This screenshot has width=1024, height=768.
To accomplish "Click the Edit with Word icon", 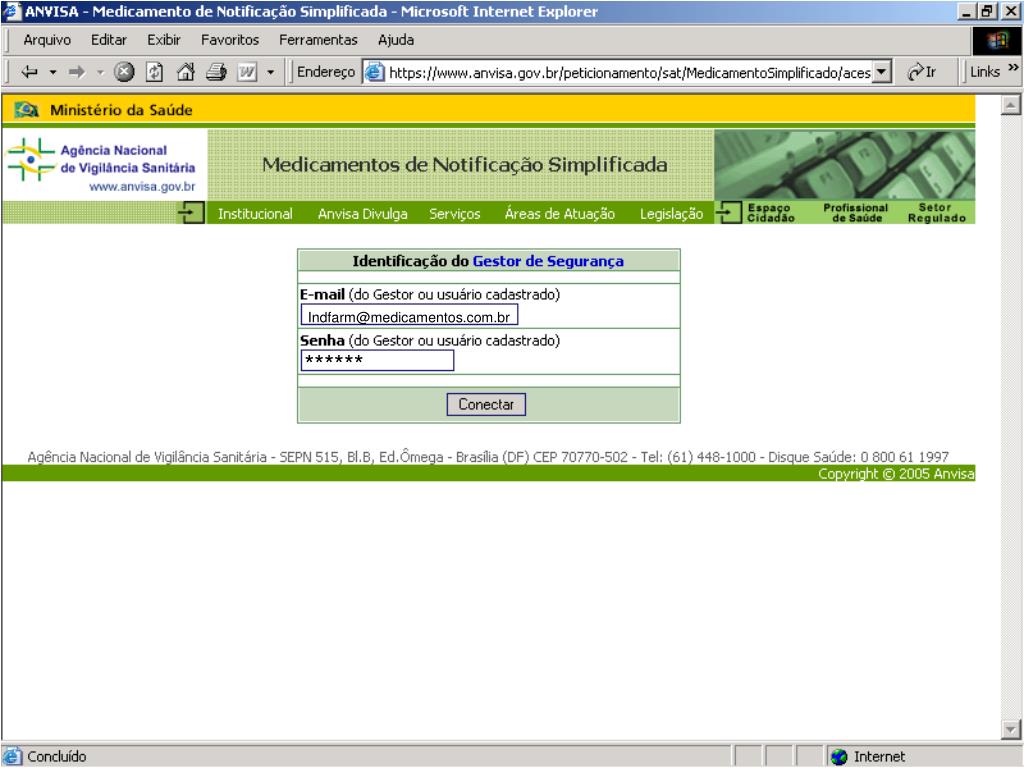I will 247,72.
